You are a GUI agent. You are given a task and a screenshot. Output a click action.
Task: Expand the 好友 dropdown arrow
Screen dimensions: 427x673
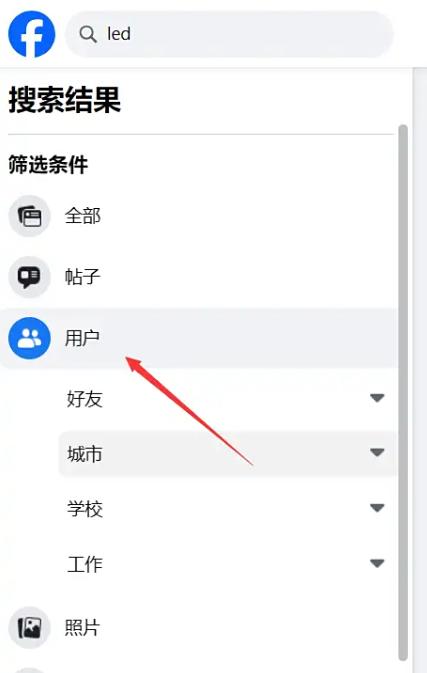377,398
